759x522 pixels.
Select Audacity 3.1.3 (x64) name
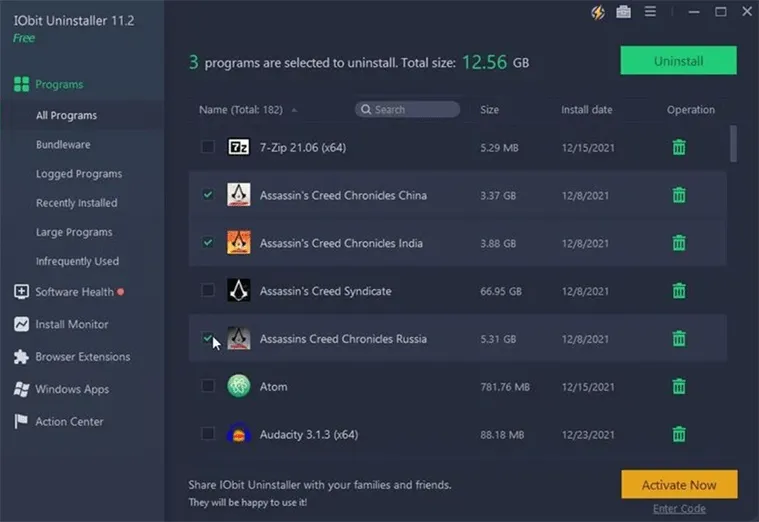coord(309,434)
